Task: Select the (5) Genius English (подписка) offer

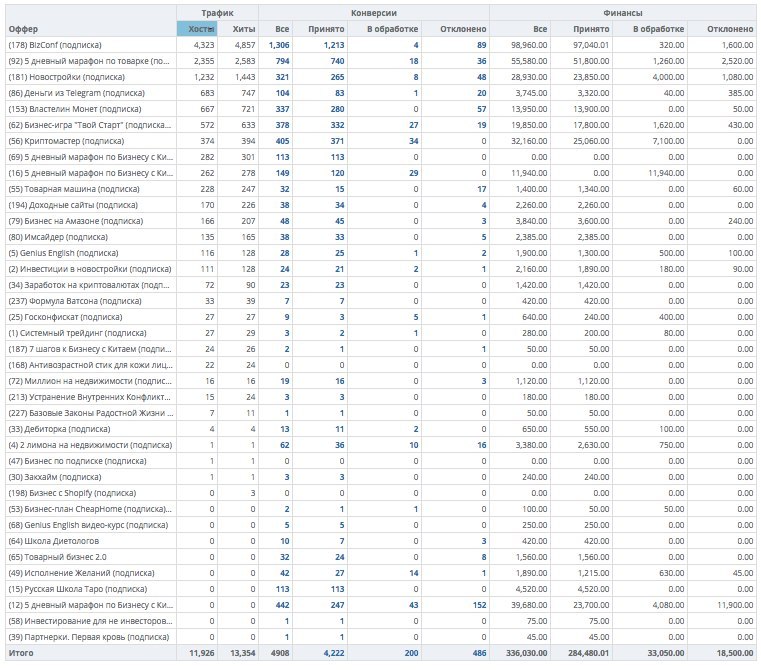Action: pyautogui.click(x=63, y=253)
